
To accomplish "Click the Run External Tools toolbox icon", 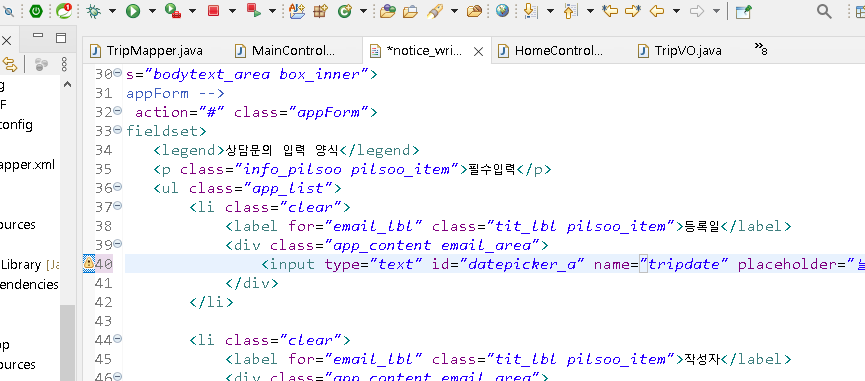I will pos(174,10).
